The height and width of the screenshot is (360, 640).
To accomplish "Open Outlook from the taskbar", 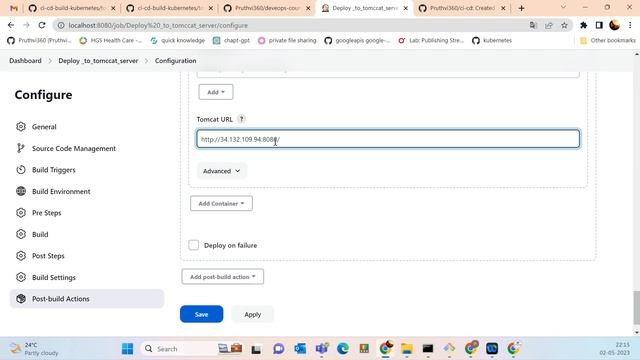I will (300, 349).
